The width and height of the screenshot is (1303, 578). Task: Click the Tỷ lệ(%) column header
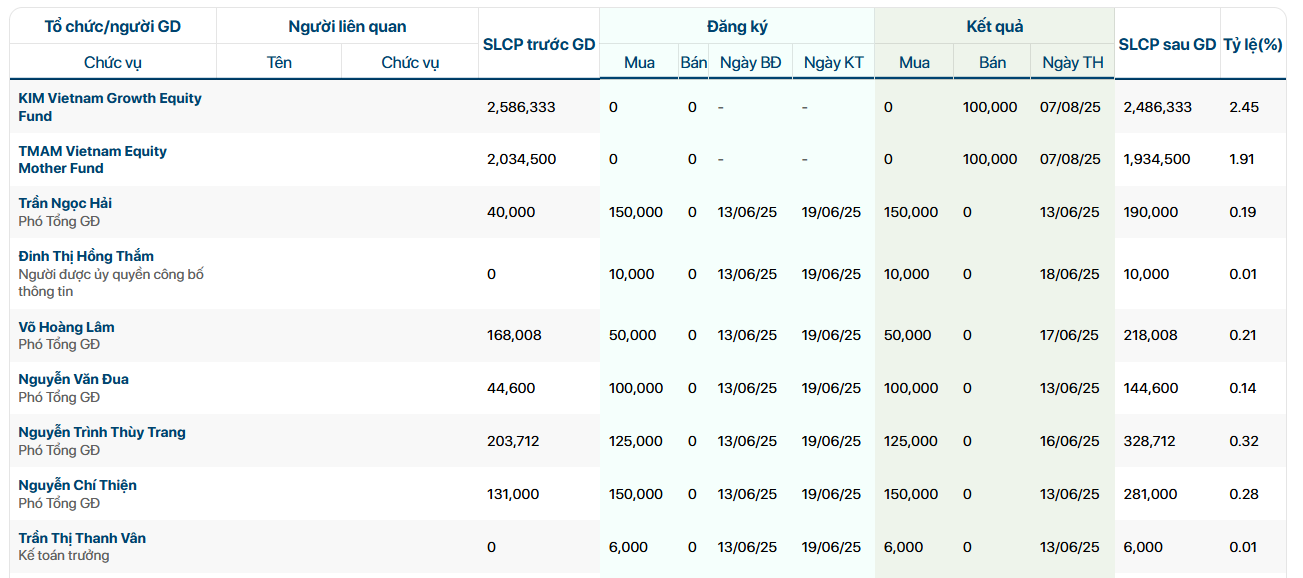tap(1252, 44)
